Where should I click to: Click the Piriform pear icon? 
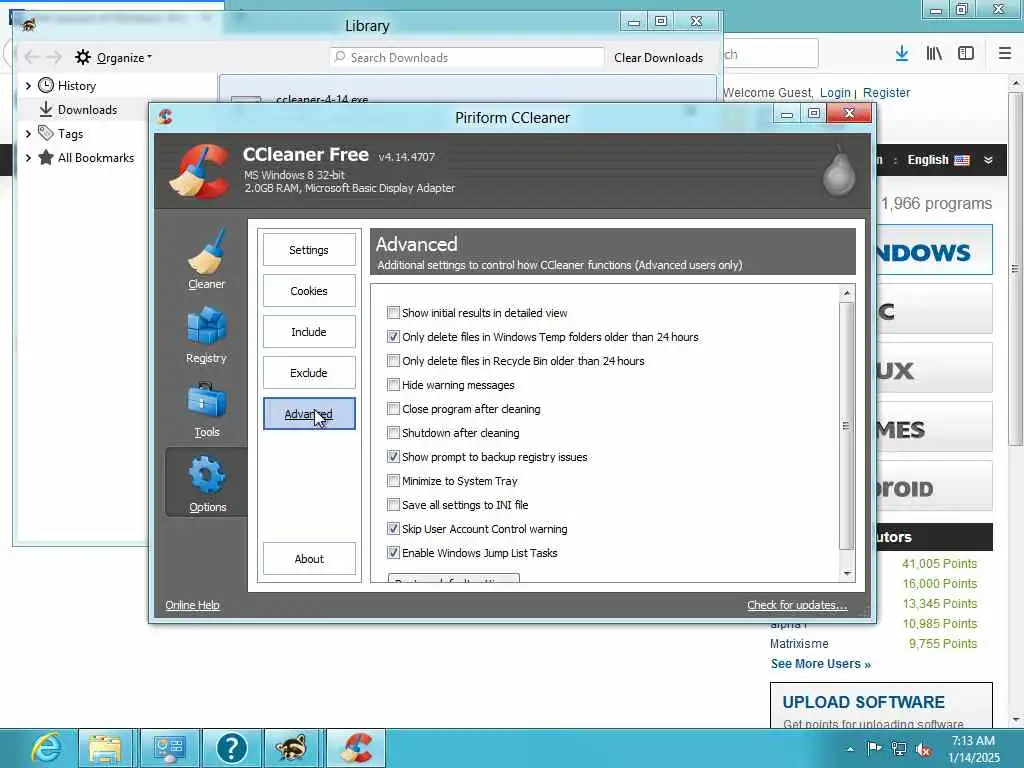(839, 171)
